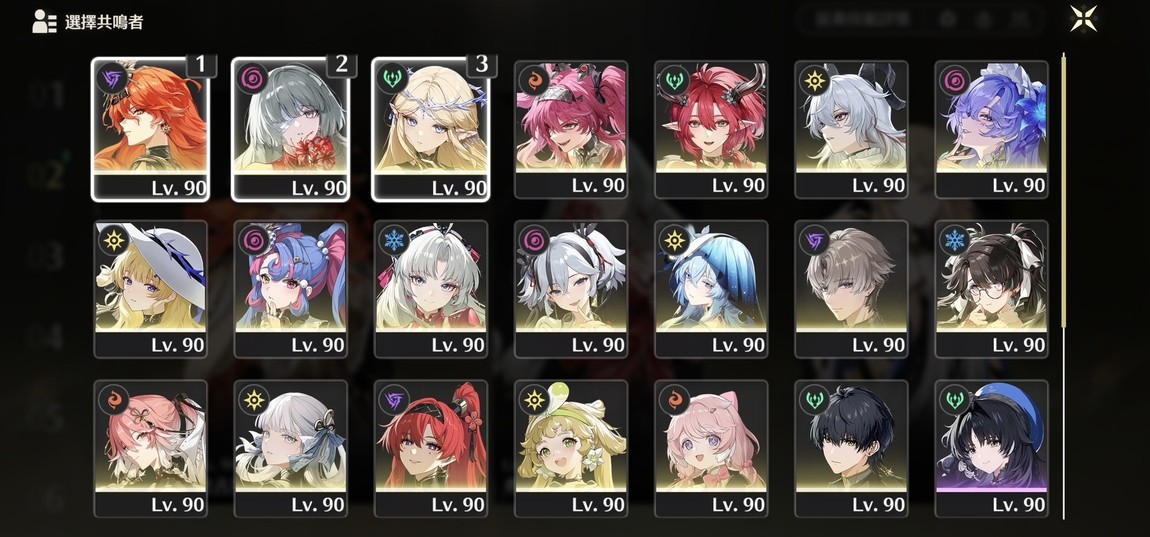The height and width of the screenshot is (537, 1150).
Task: Choose the red ponytail electro character
Action: 431,448
